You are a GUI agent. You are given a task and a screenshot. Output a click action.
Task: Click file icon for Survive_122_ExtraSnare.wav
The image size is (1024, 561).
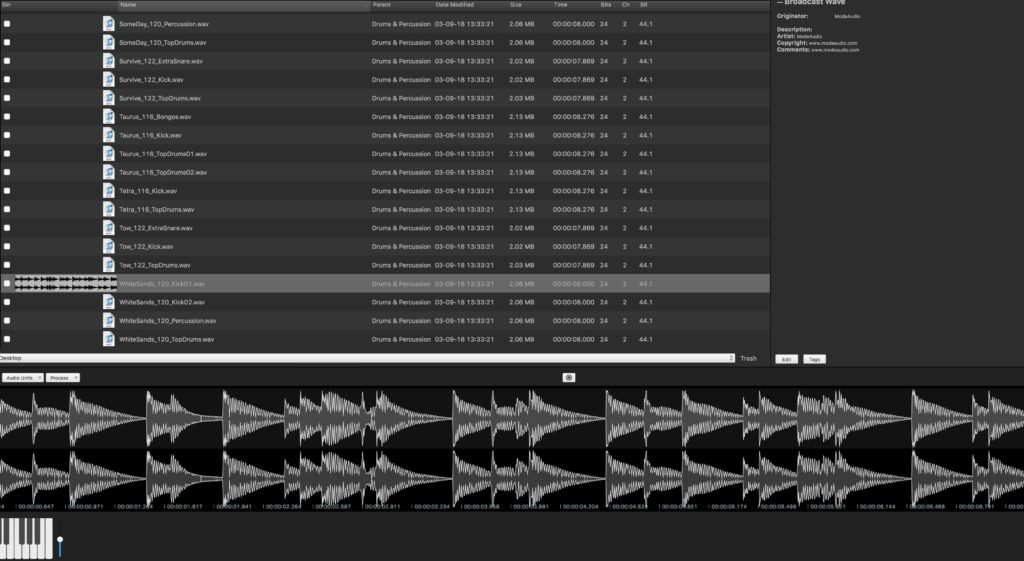[x=108, y=61]
